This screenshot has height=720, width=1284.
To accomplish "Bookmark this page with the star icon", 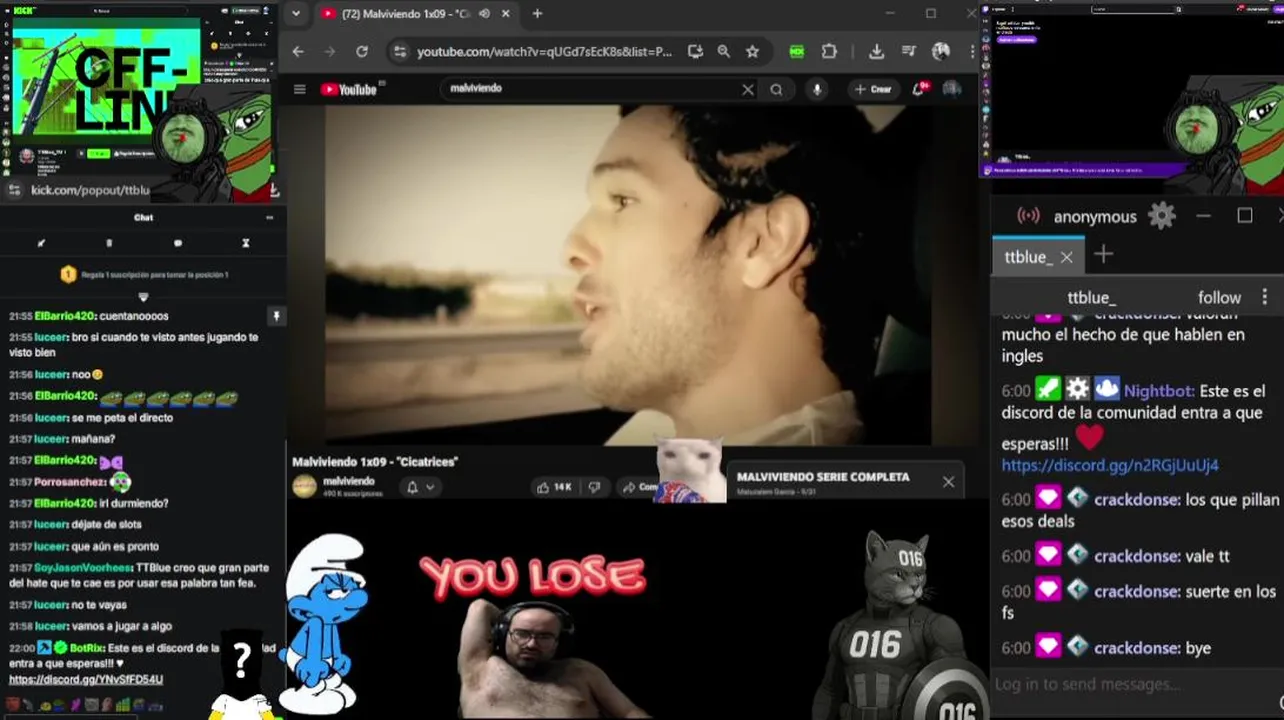I will tap(752, 52).
